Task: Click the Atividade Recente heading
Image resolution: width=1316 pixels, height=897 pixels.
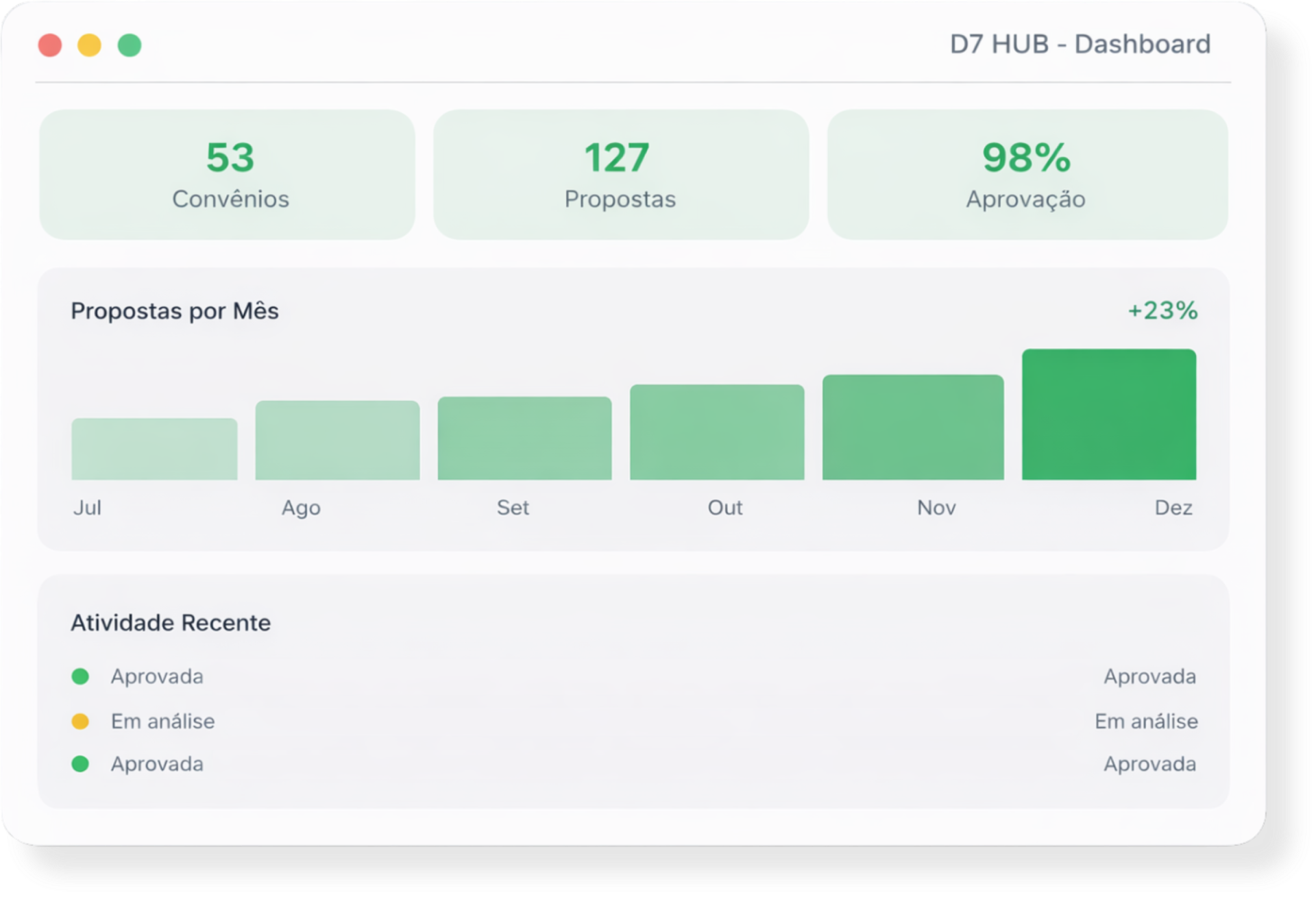Action: [171, 623]
